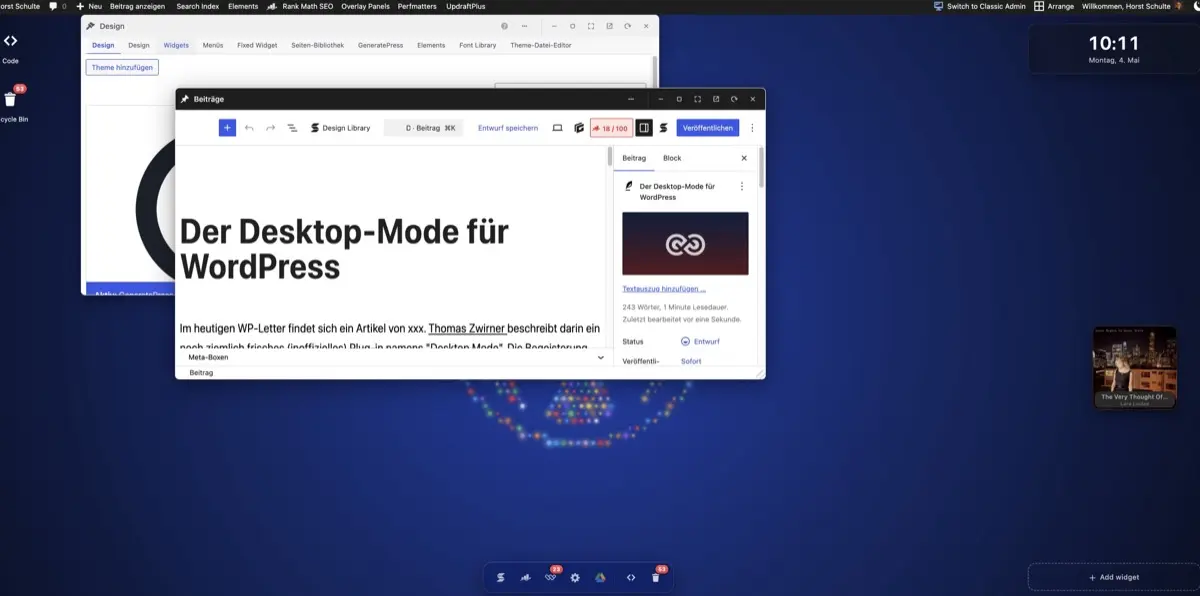This screenshot has height=596, width=1200.
Task: Click the Sofort publish date link
Action: click(x=691, y=361)
